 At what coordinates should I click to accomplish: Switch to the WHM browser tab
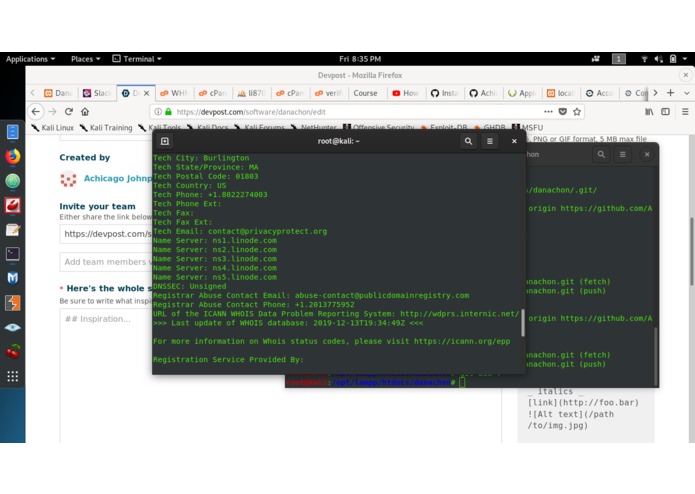174,93
